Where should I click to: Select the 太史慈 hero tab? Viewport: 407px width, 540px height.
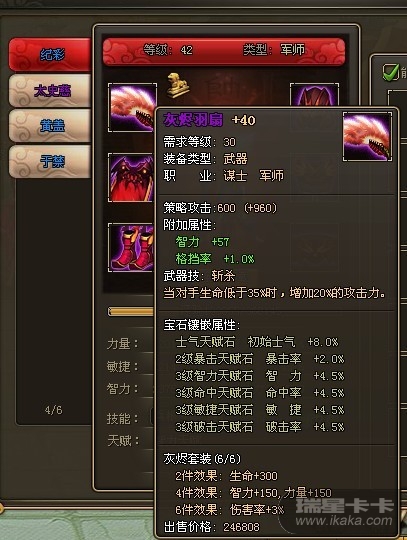[50, 91]
